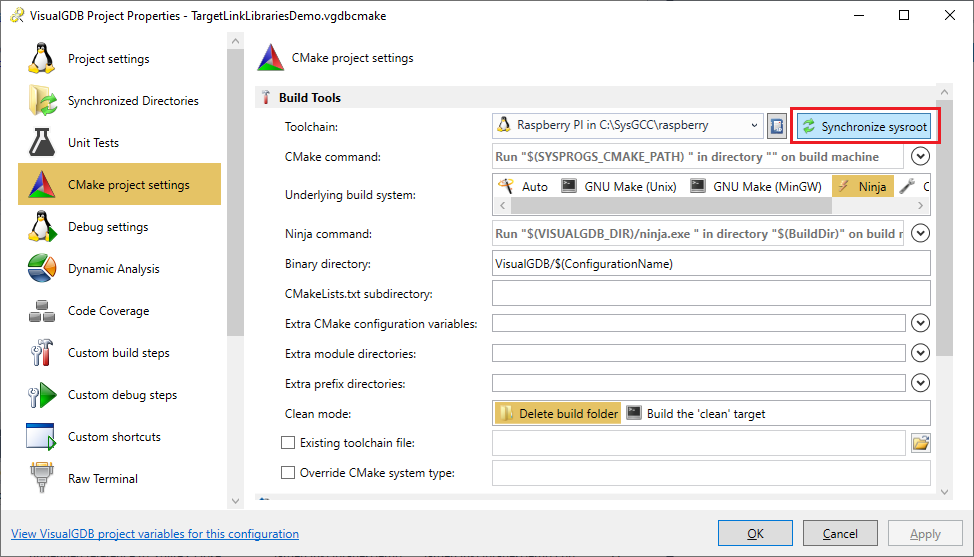The width and height of the screenshot is (974, 557).
Task: Click the Build Tools hammer icon
Action: coord(266,97)
